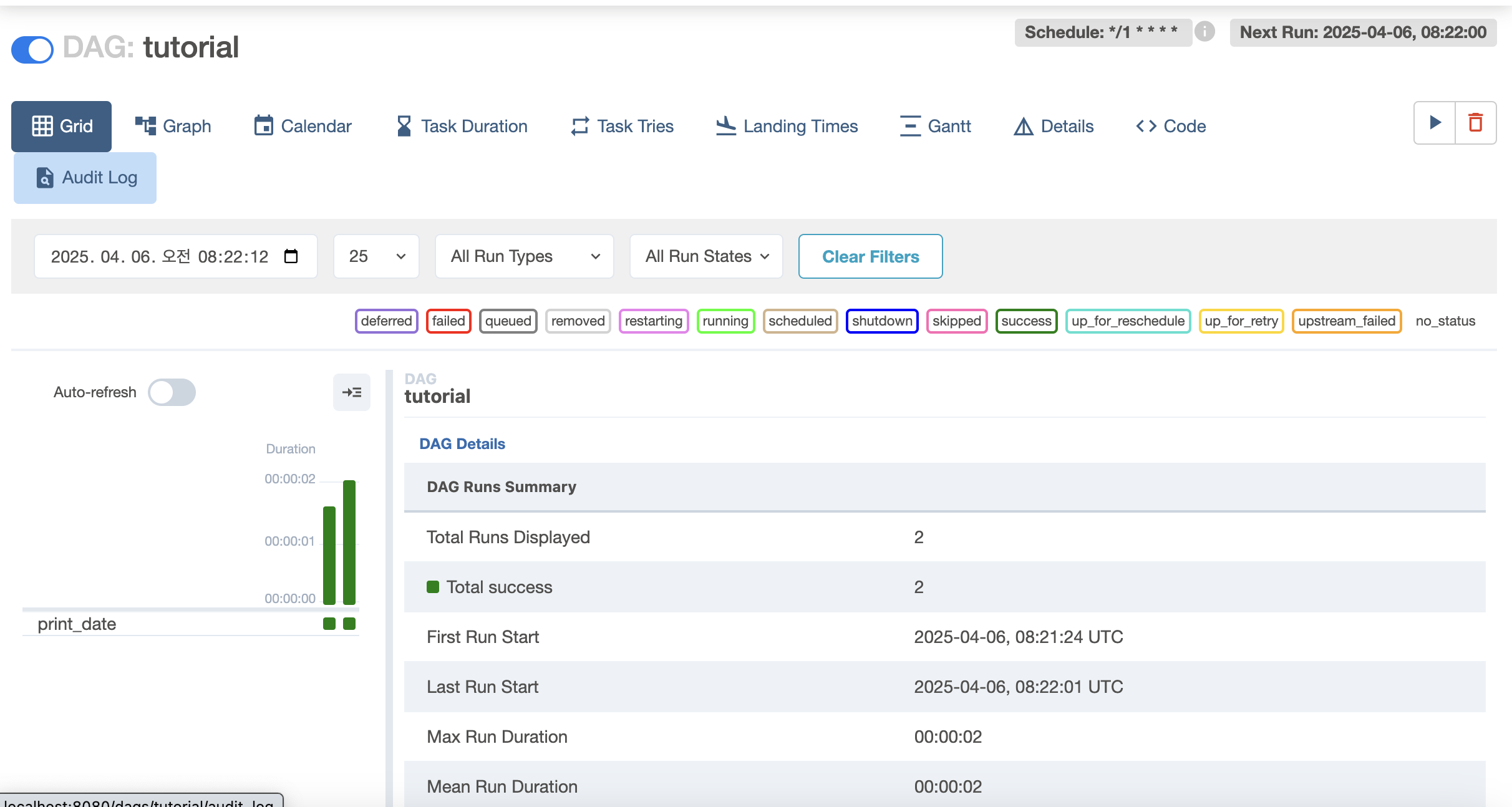Pause the tutorial DAG toggle

click(x=32, y=49)
